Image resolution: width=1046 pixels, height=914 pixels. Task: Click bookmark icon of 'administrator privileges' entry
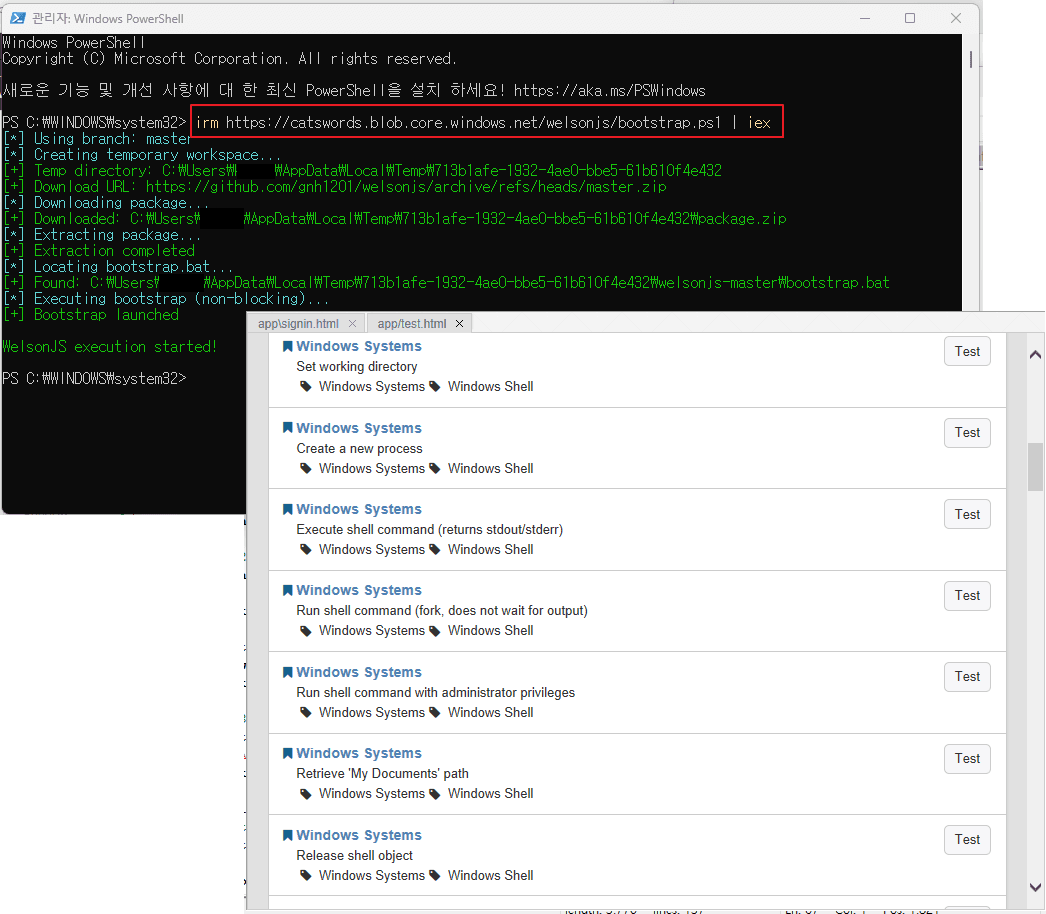(x=288, y=672)
